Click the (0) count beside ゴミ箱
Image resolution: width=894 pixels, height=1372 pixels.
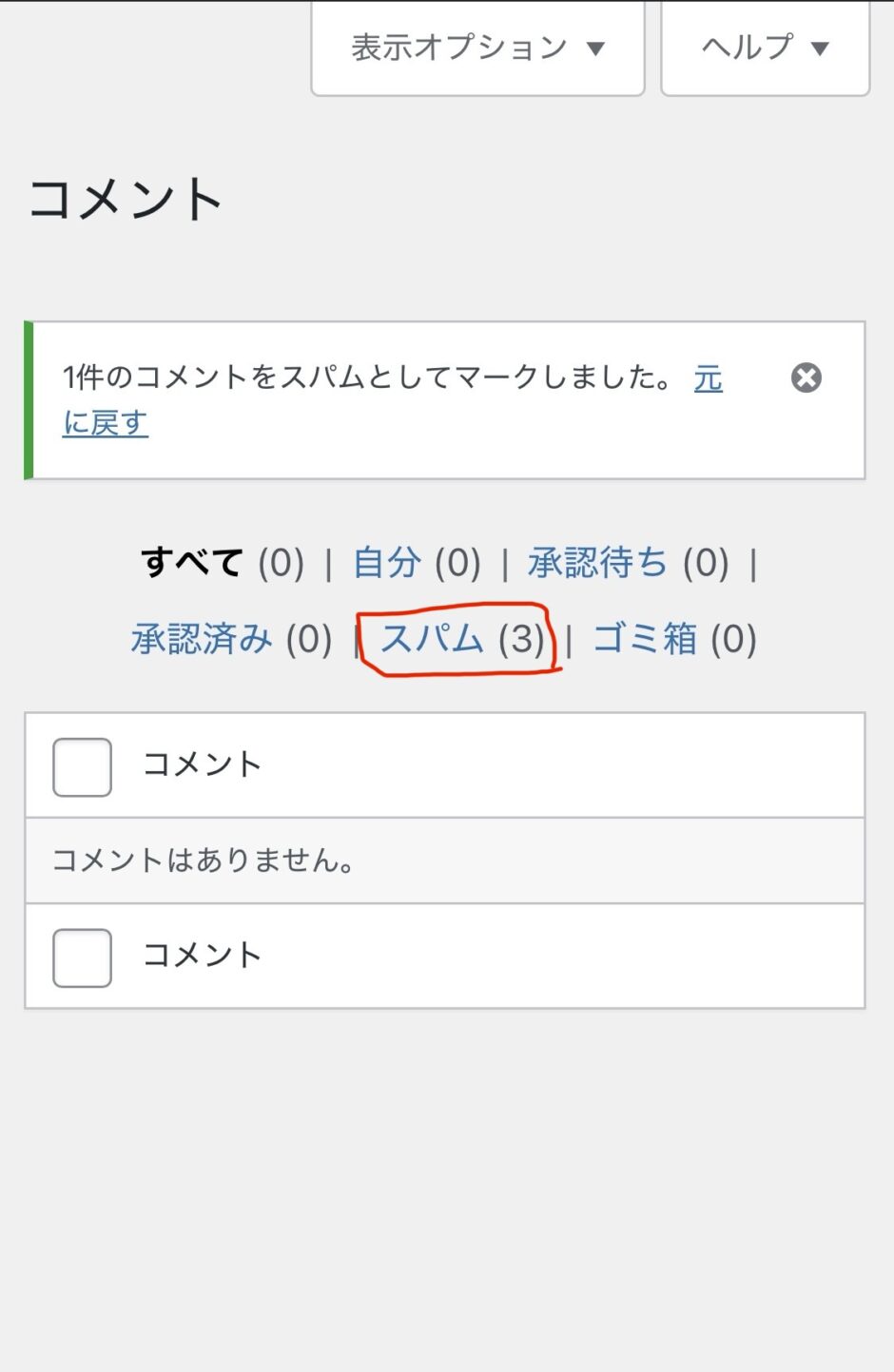(733, 639)
